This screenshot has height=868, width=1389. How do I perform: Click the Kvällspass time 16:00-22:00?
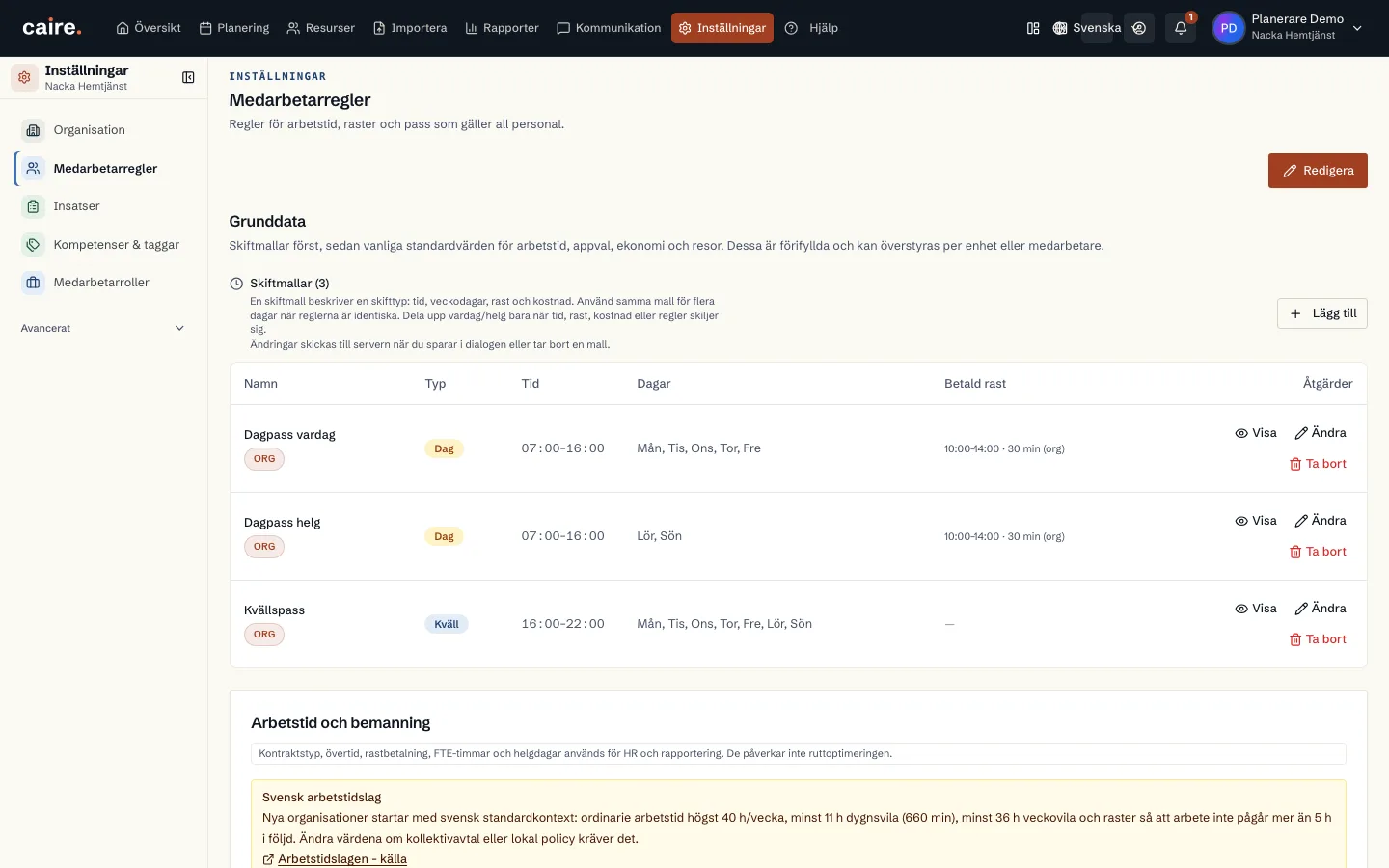(563, 624)
